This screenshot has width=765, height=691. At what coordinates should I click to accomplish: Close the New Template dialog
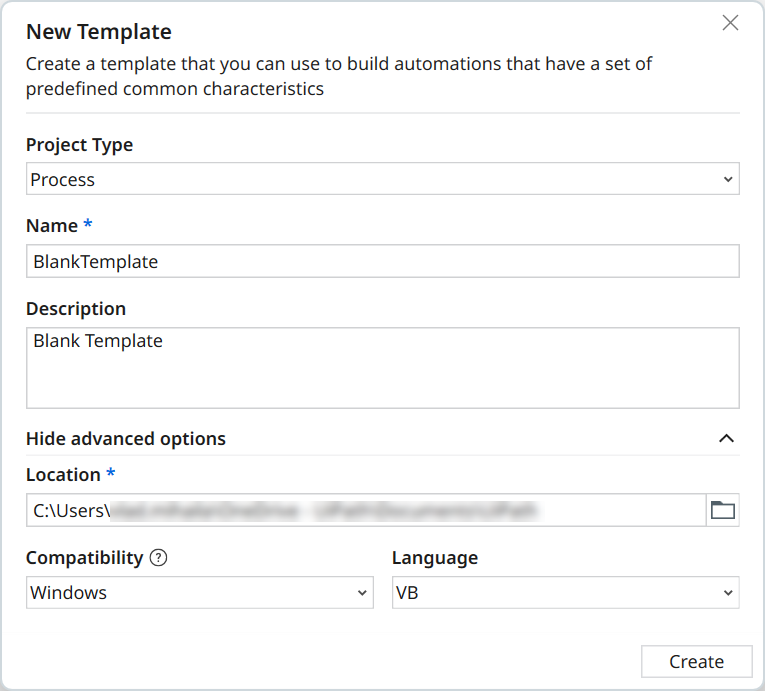pos(730,23)
